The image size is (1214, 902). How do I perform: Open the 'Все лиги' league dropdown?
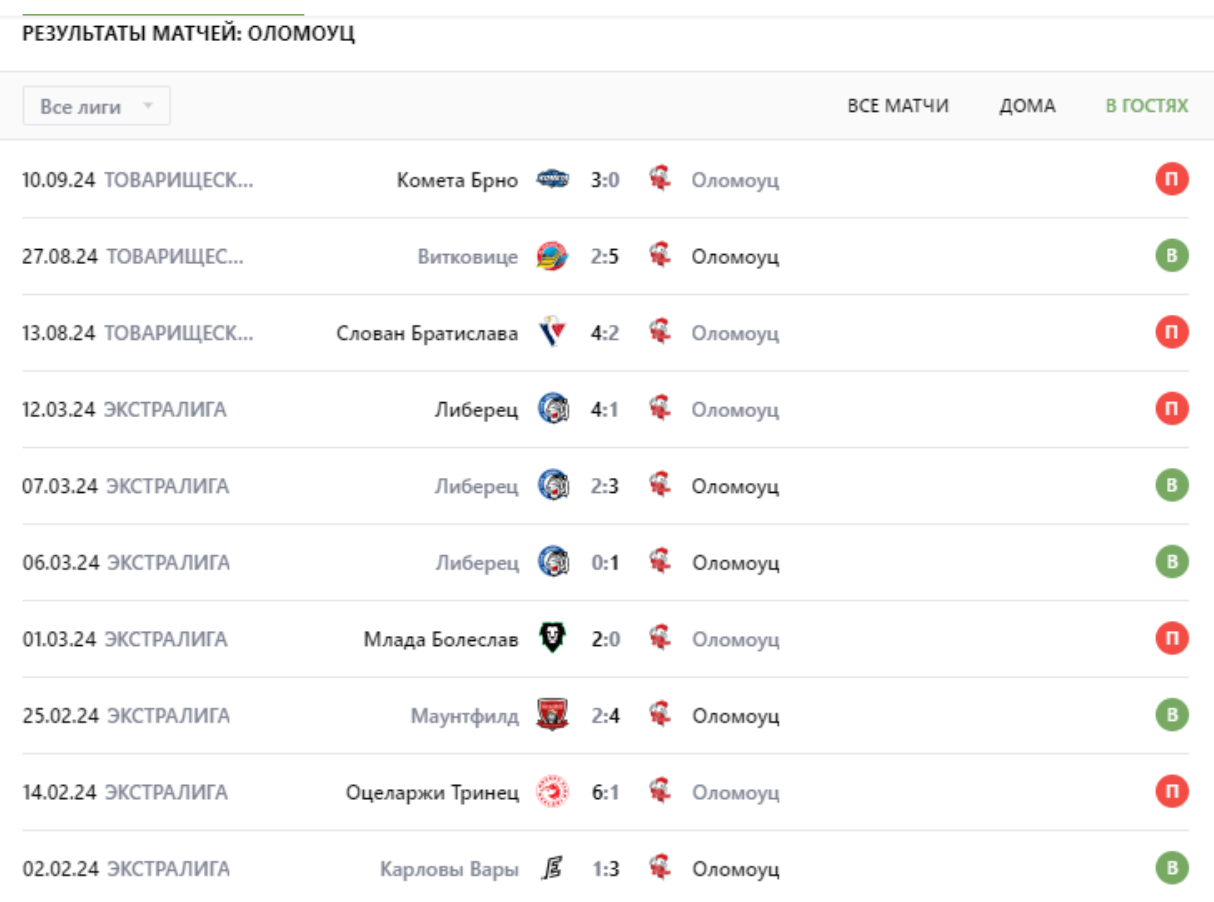coord(96,106)
